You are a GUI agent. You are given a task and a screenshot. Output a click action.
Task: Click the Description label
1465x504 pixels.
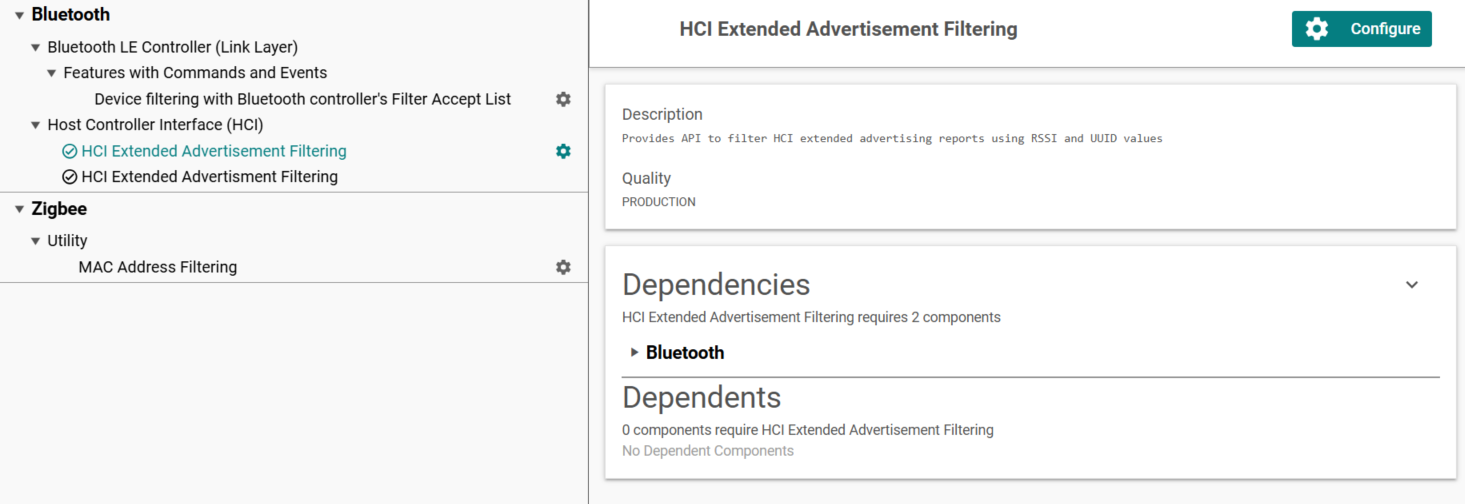662,114
